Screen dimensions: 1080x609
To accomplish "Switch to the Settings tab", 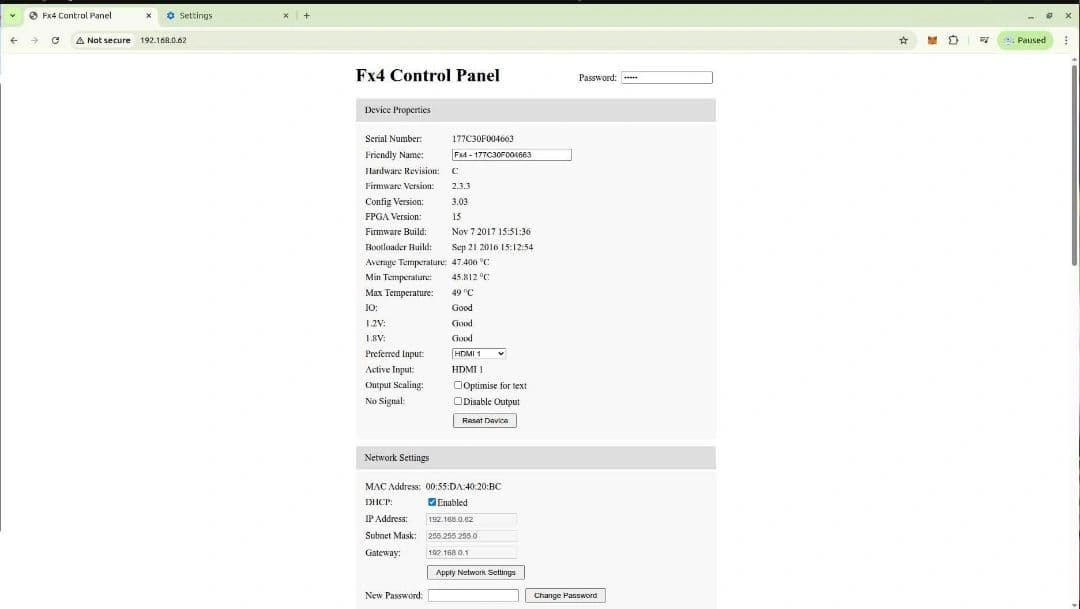I will click(x=227, y=15).
